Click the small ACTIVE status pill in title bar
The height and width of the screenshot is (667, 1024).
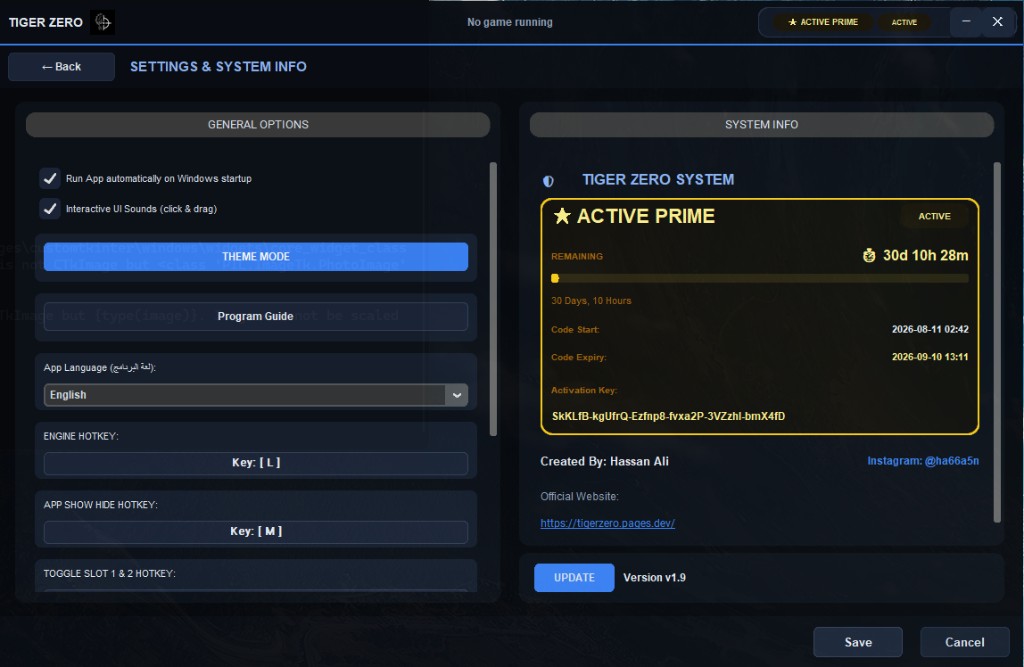click(904, 22)
